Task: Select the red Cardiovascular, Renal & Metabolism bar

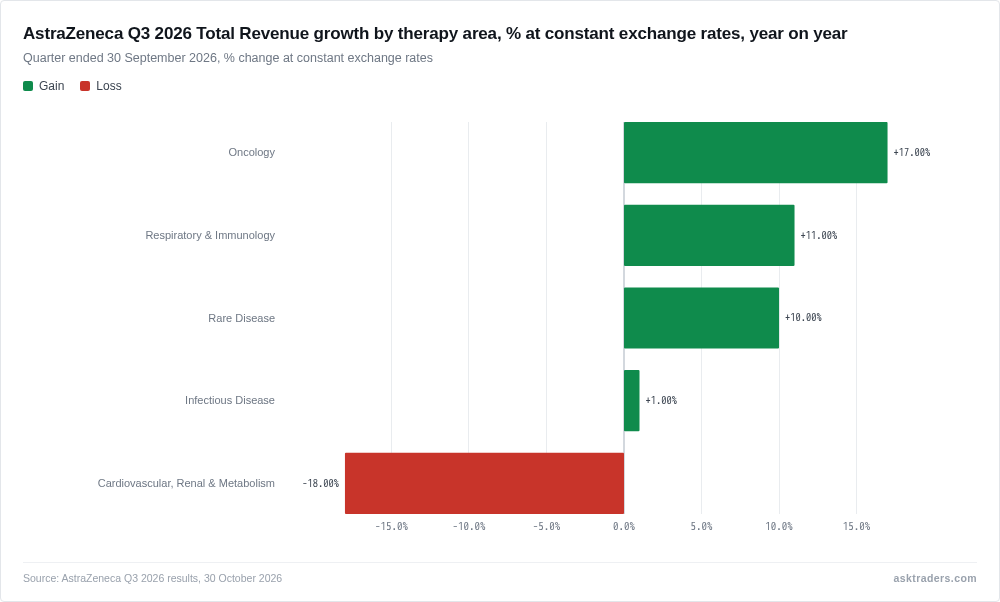Action: (484, 483)
